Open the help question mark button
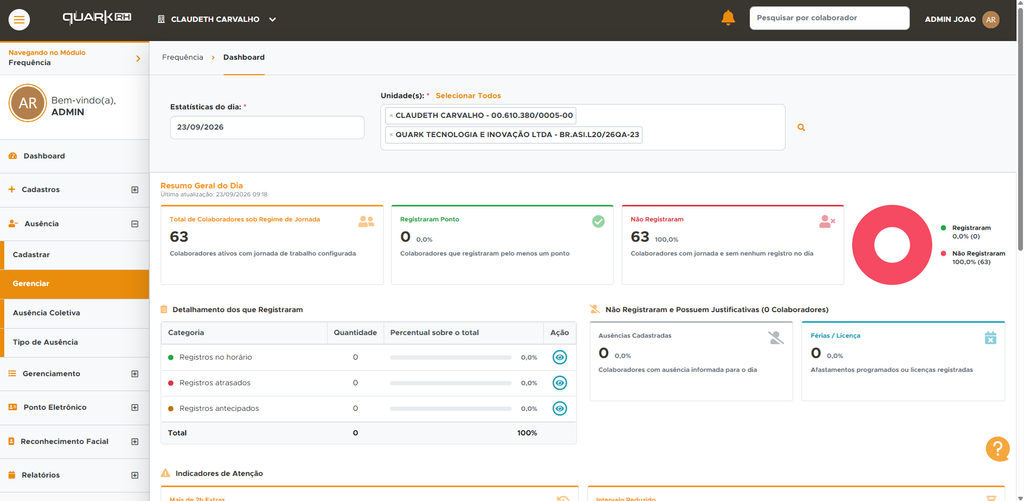 (x=997, y=449)
